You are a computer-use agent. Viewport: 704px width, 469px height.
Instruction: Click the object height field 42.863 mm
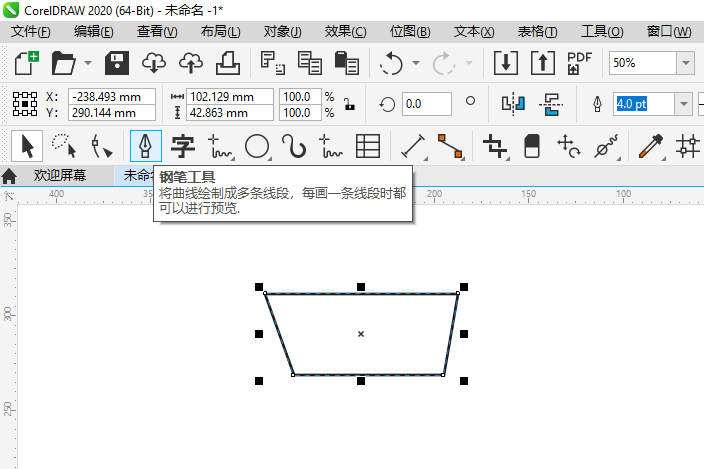click(x=229, y=113)
